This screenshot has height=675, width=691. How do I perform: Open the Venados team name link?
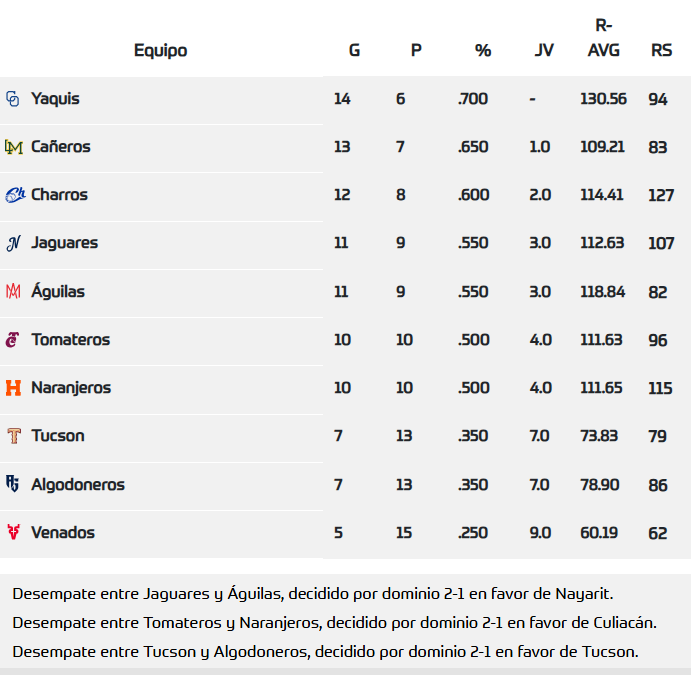coord(63,532)
